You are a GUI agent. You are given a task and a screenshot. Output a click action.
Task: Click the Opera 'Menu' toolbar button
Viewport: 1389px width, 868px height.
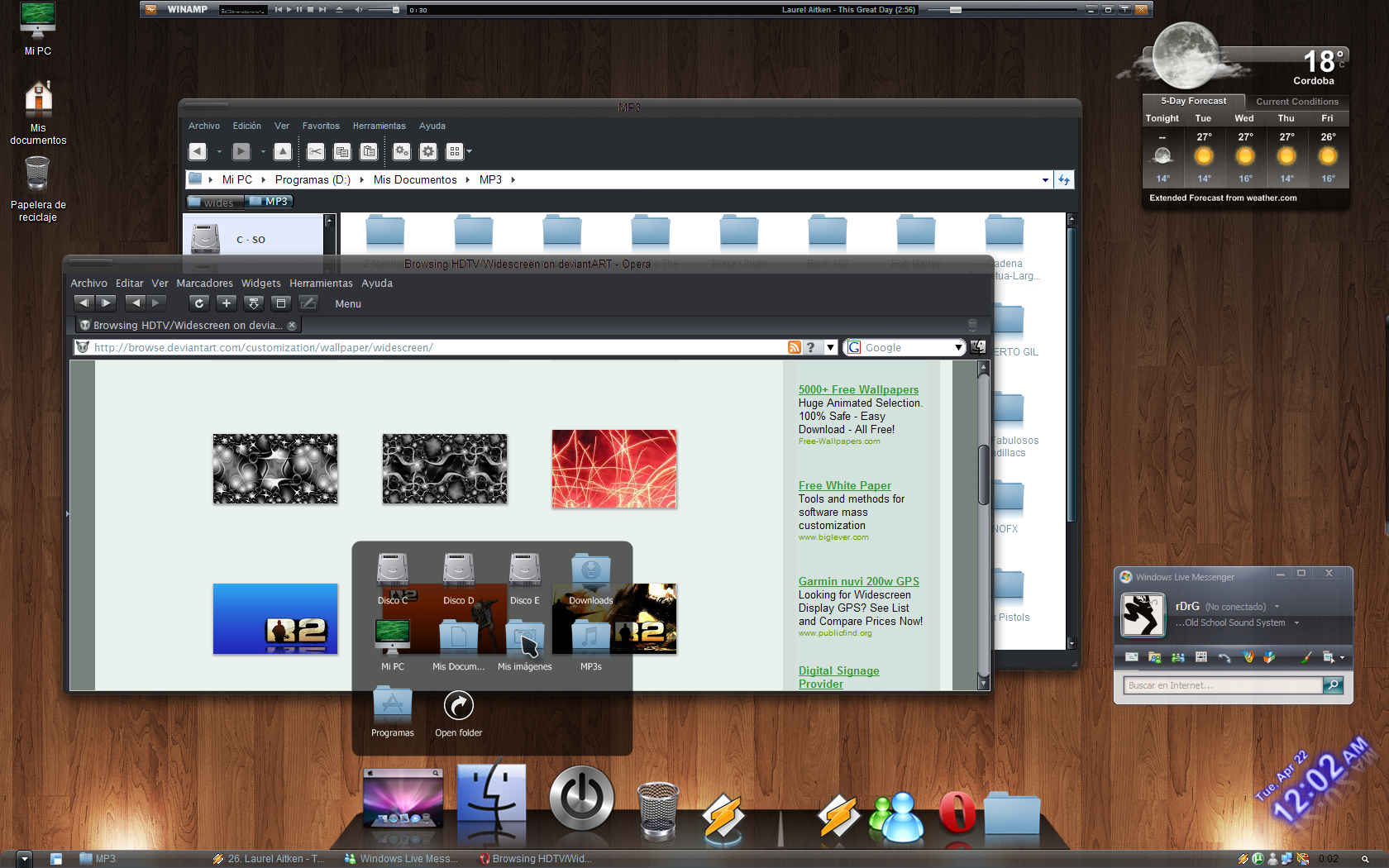coord(348,304)
